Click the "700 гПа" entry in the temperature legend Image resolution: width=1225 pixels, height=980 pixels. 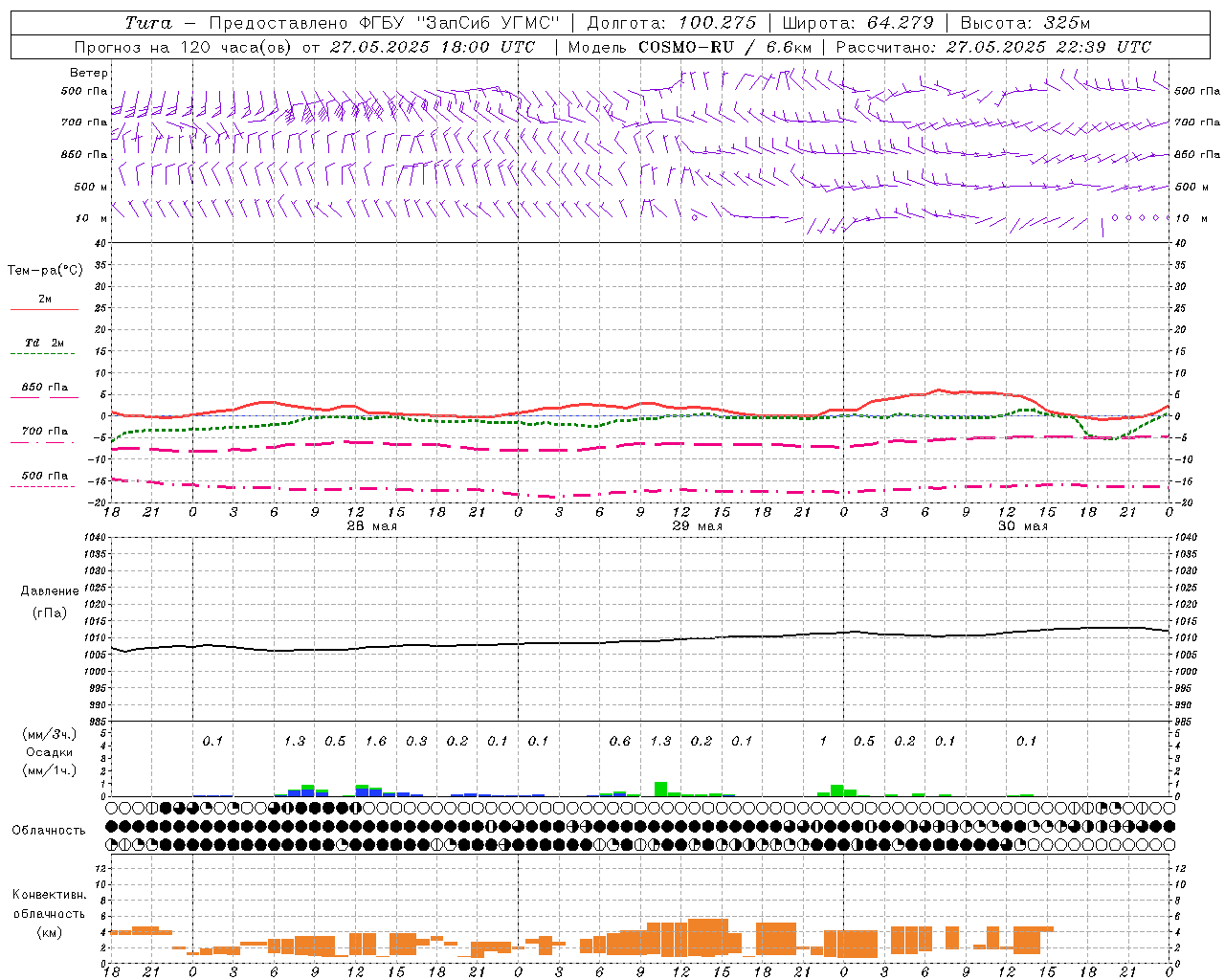tap(45, 432)
